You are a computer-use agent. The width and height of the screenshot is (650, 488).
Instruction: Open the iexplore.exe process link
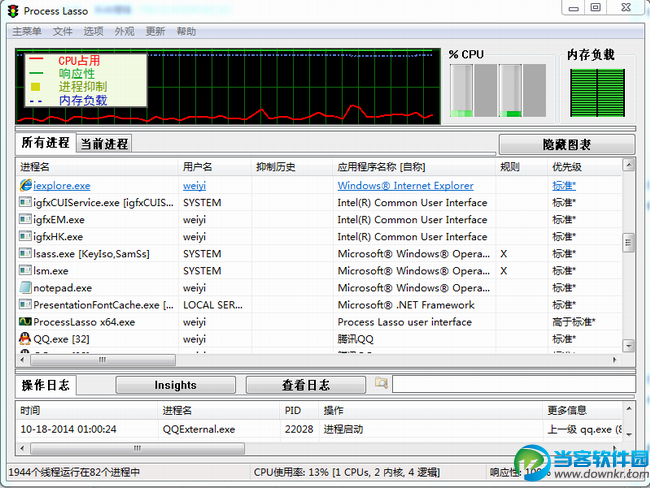click(x=62, y=186)
